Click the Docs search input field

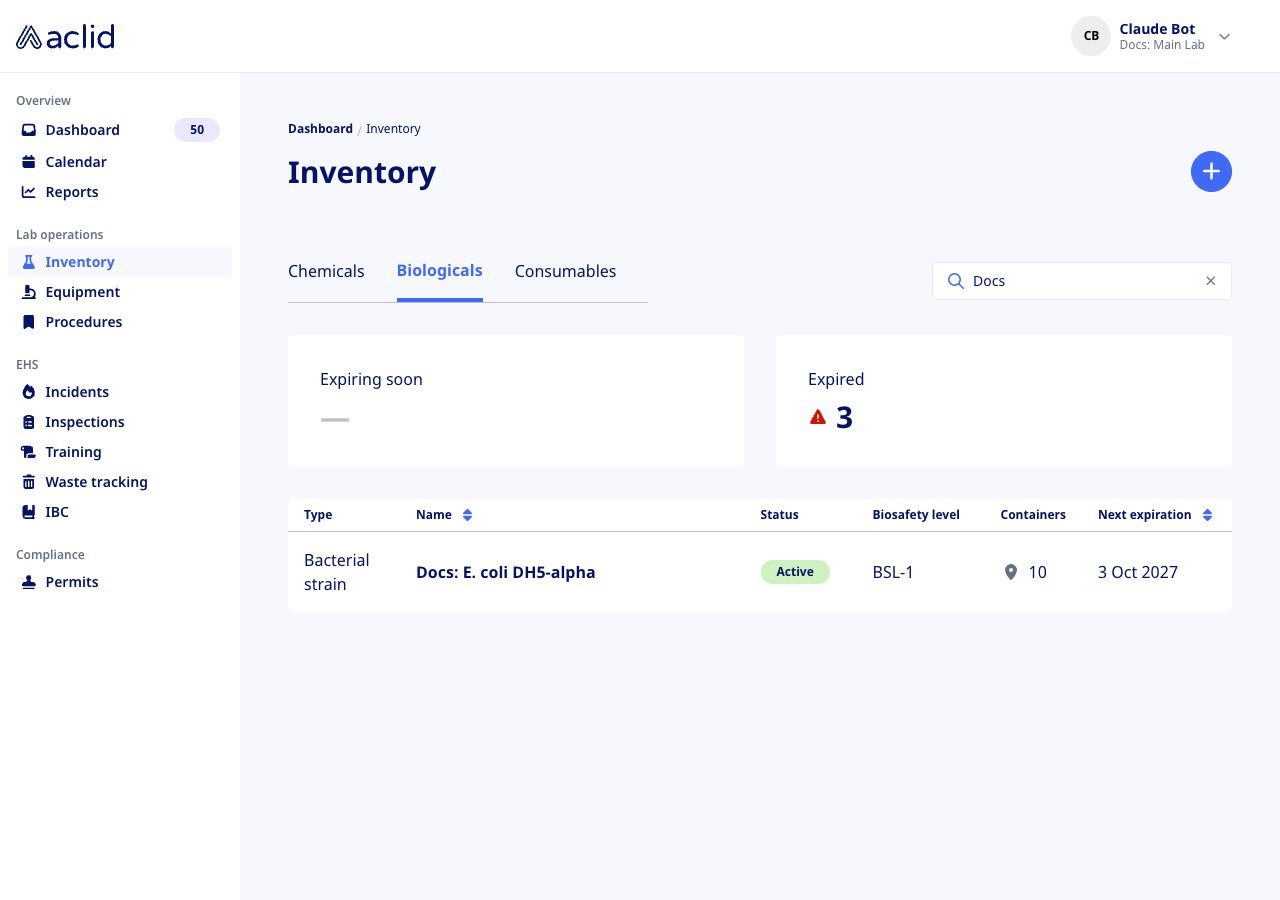[x=1082, y=281]
